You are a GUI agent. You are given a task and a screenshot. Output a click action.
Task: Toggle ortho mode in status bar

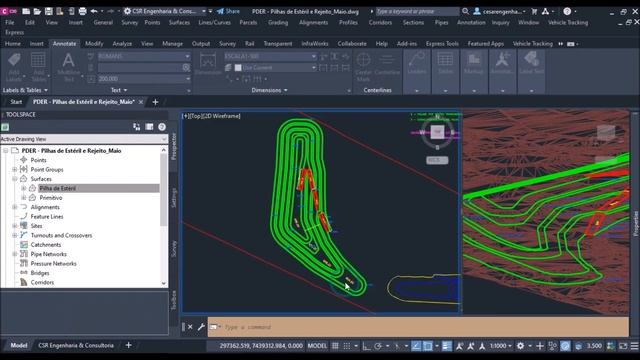pos(366,346)
